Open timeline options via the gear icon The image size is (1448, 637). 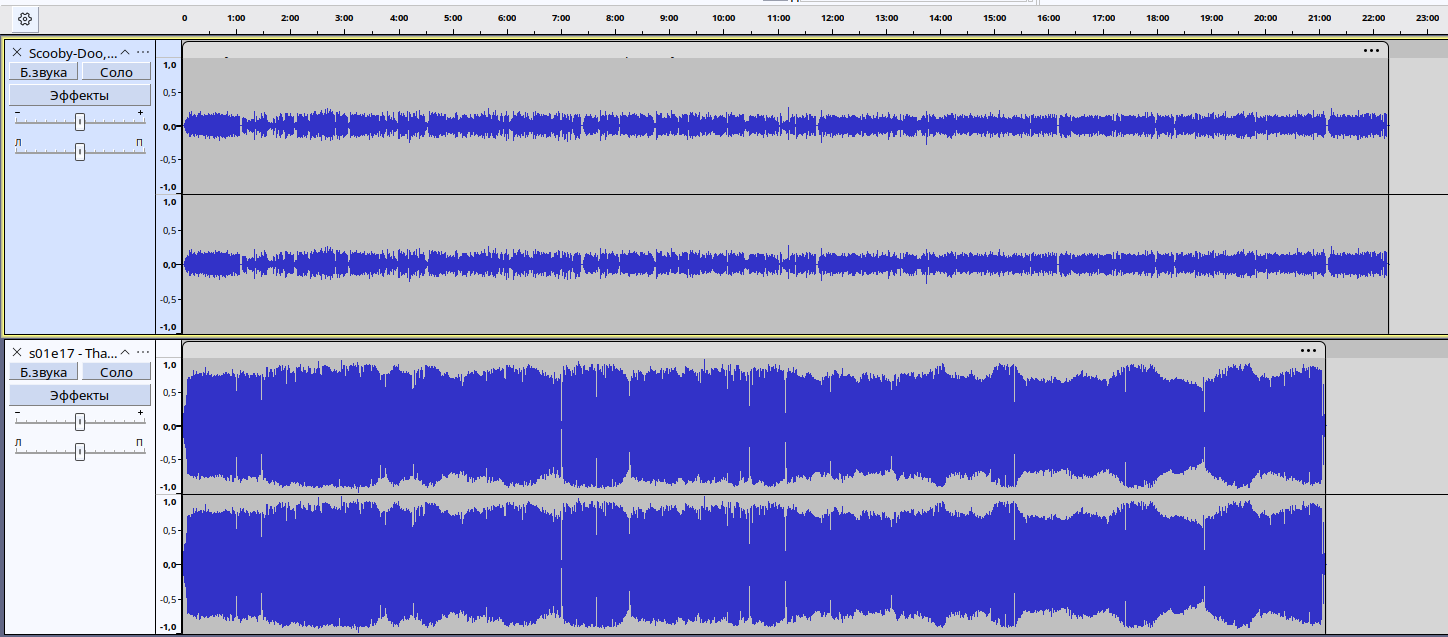coord(25,18)
